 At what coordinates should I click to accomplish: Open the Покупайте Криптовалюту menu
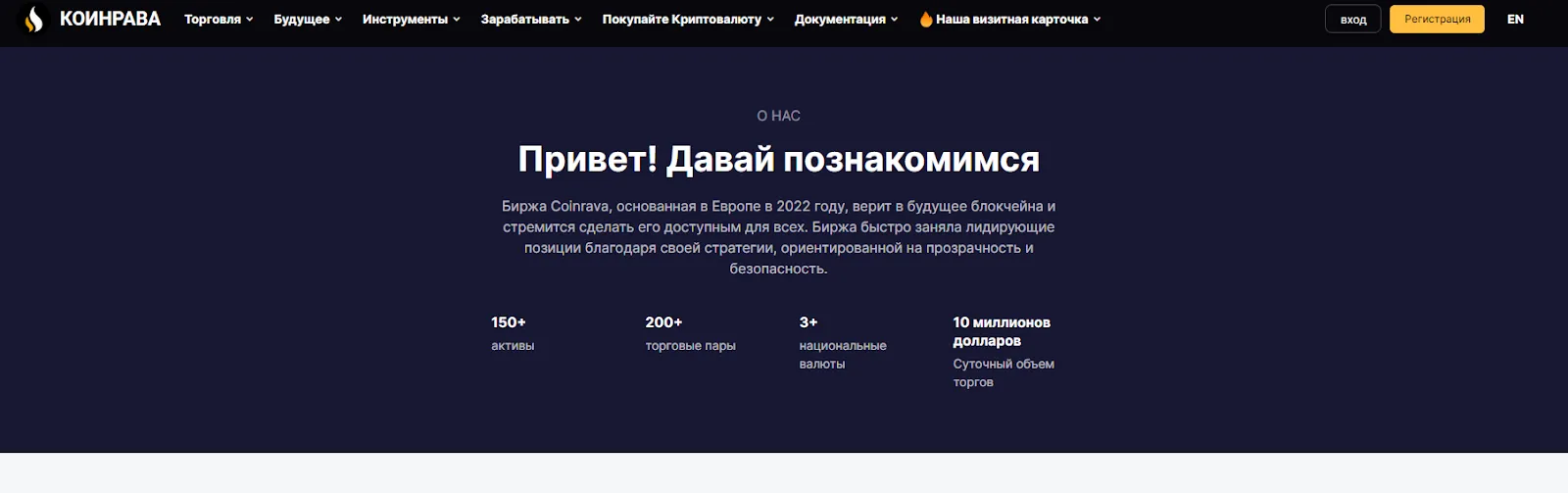(682, 20)
